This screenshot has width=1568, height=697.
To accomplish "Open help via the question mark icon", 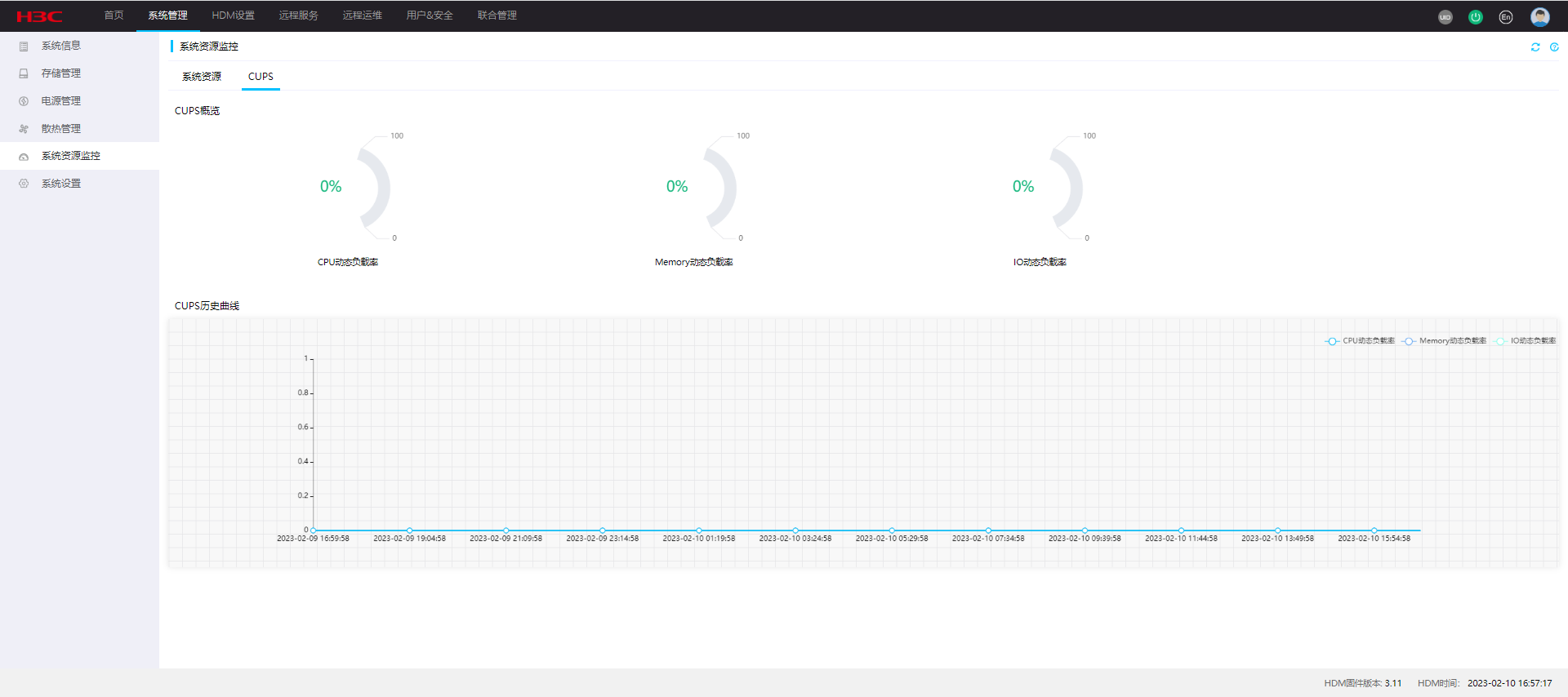I will point(1554,47).
